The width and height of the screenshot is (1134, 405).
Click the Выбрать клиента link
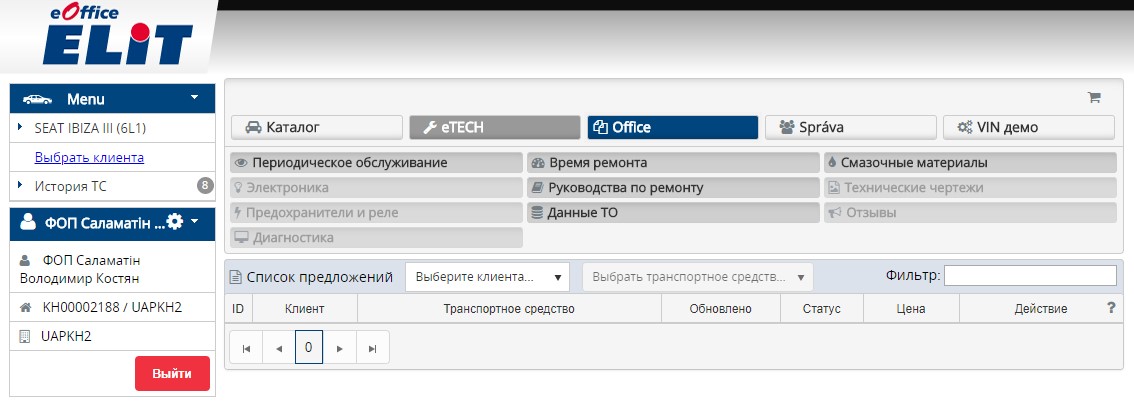tap(89, 157)
